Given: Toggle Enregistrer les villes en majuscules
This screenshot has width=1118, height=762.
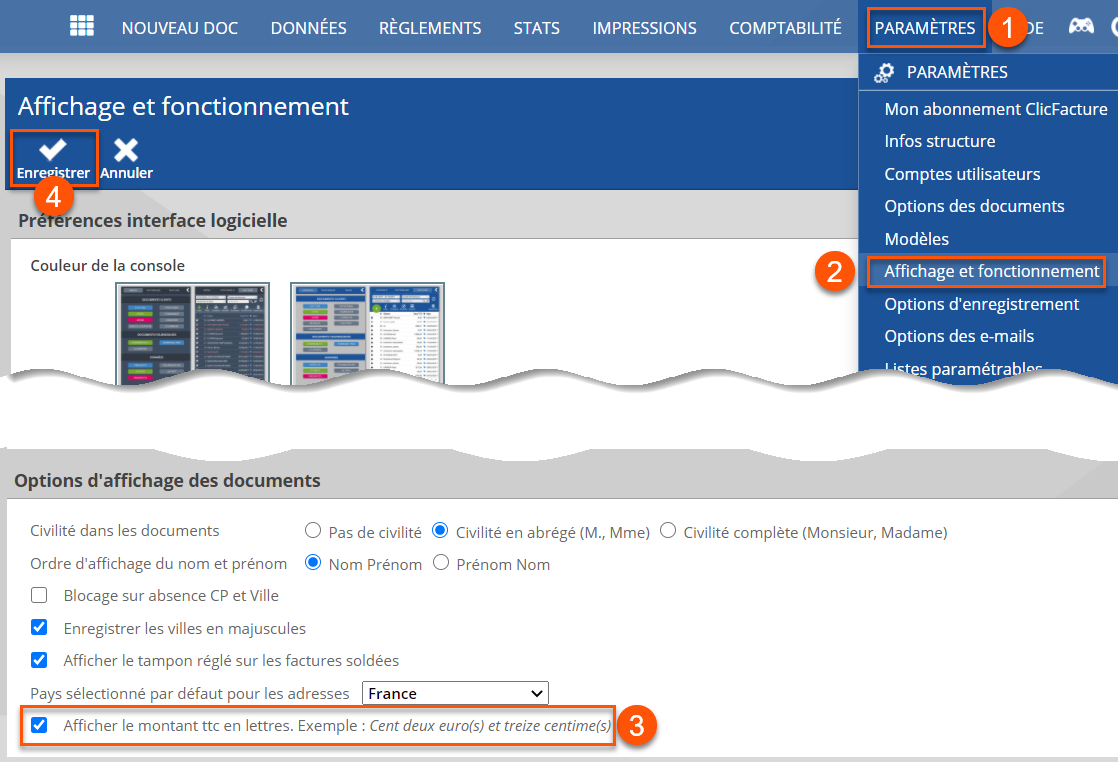Looking at the screenshot, I should click(x=39, y=627).
